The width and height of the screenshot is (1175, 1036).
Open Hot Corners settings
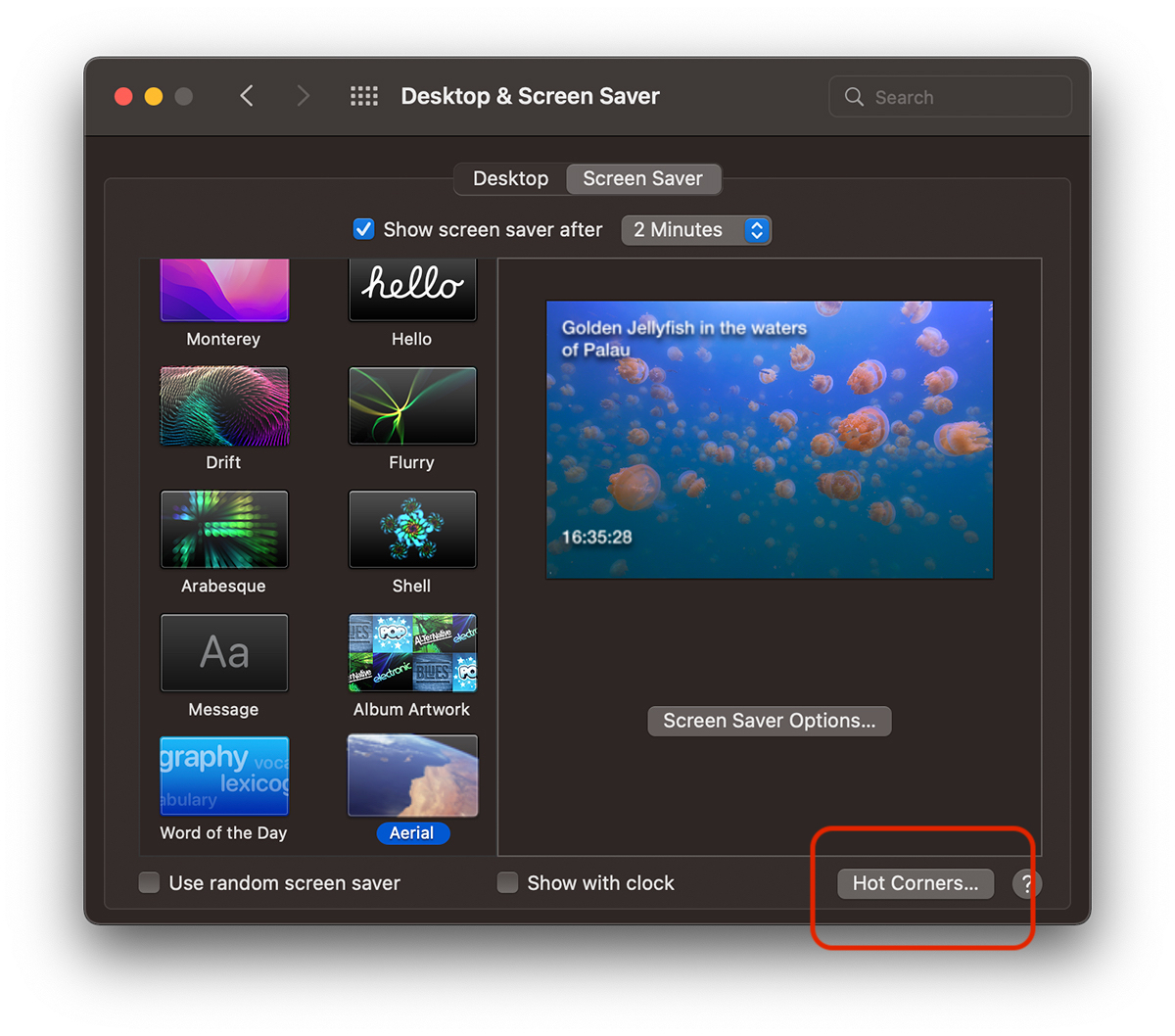[915, 883]
